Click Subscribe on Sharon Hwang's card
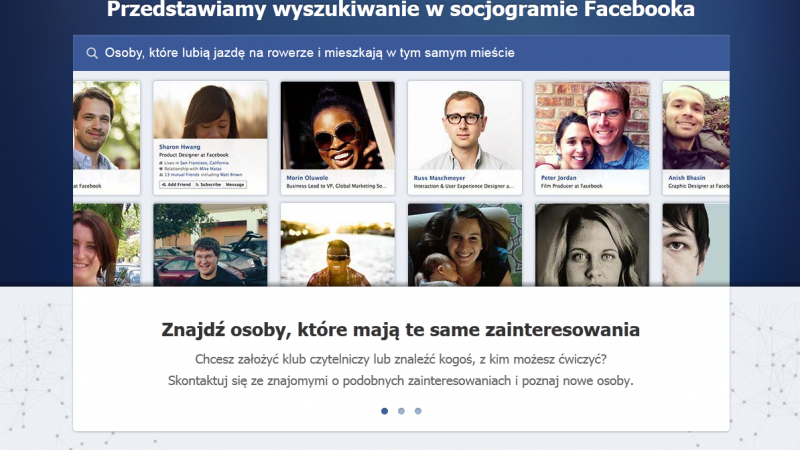This screenshot has width=800, height=450. 208,185
